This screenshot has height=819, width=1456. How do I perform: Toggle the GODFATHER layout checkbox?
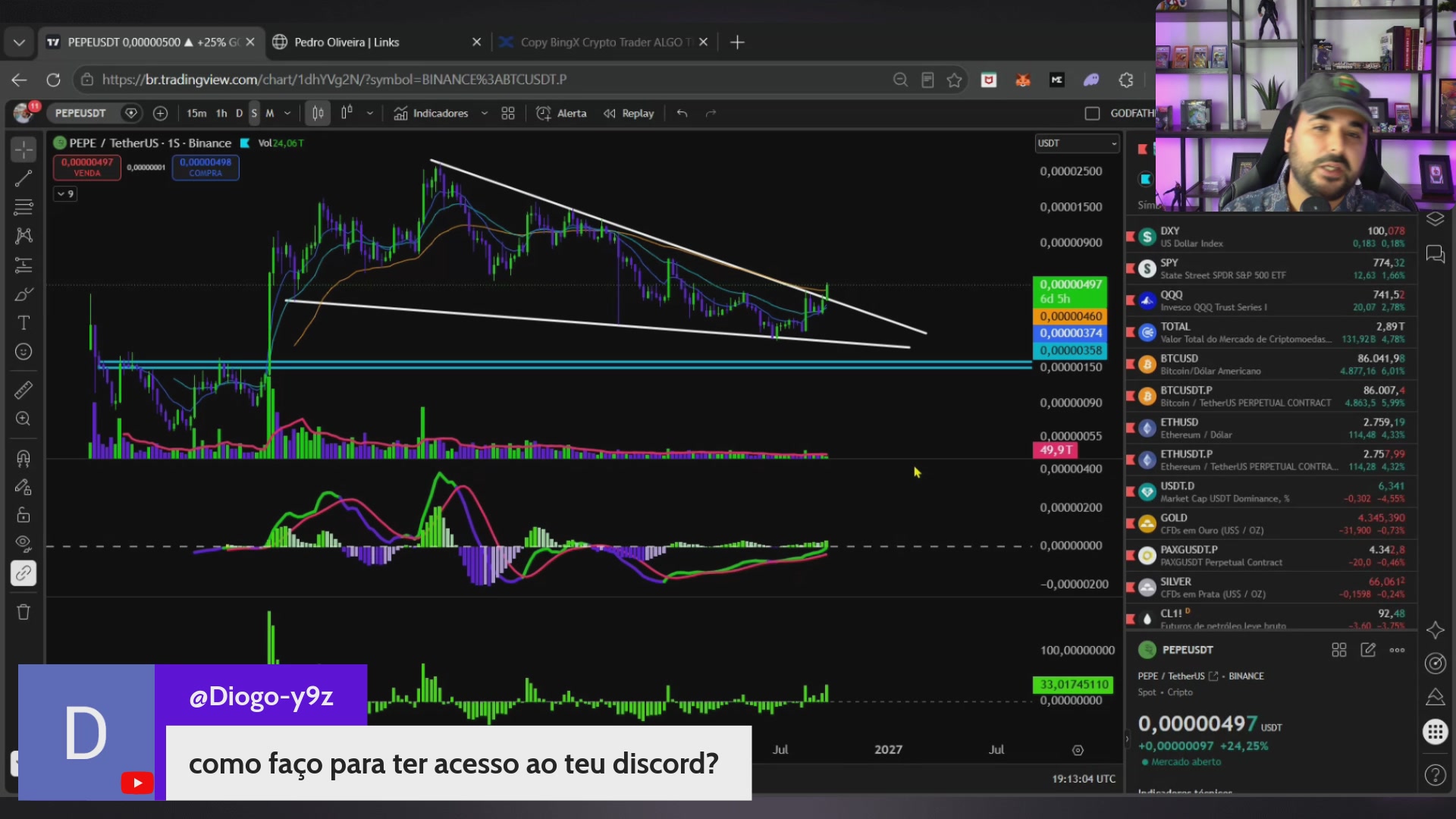(1092, 113)
